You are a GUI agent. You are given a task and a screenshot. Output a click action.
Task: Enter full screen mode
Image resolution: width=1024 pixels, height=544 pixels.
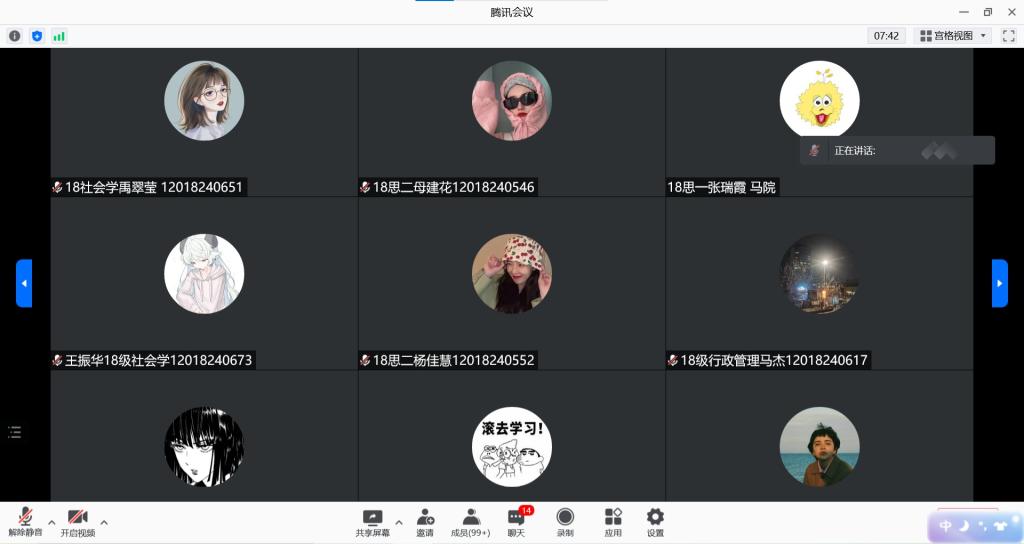(1008, 36)
